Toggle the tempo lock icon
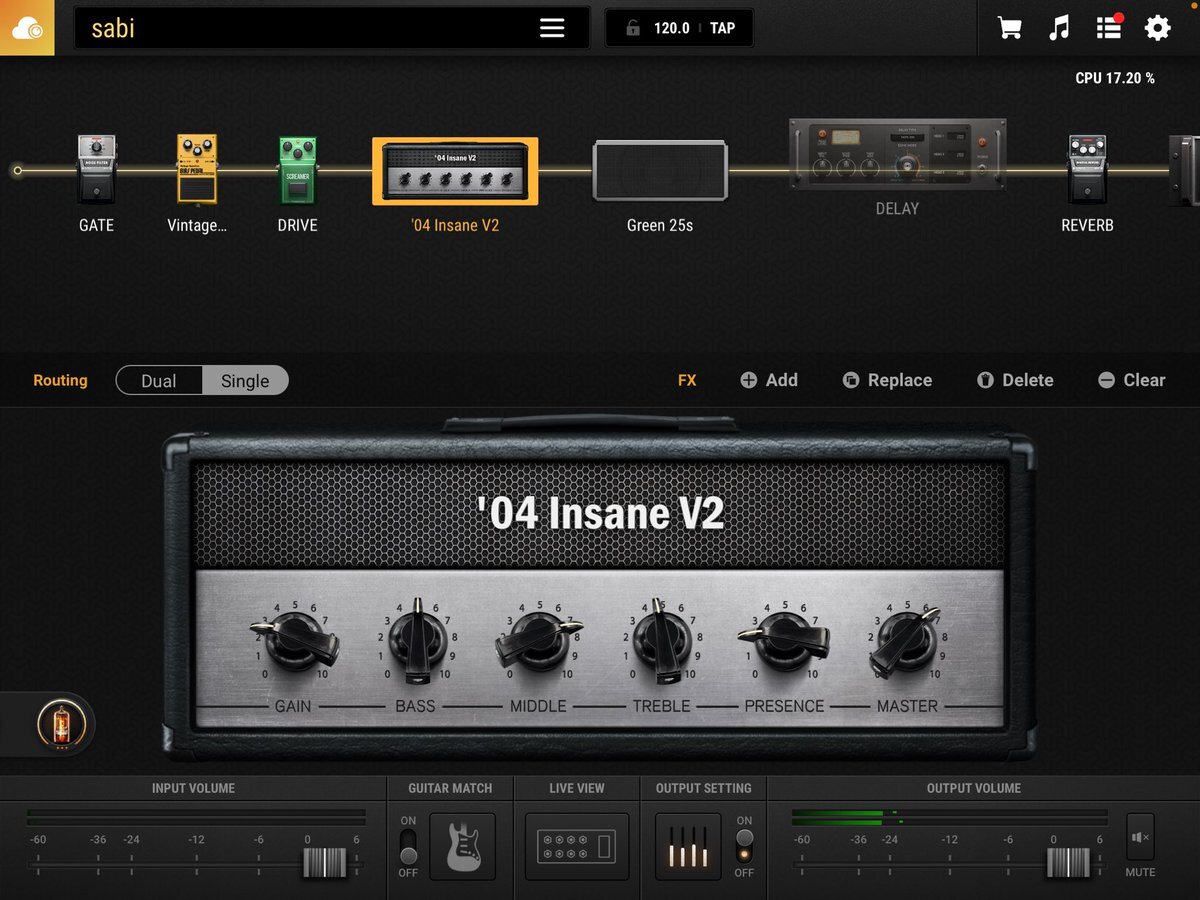Viewport: 1200px width, 900px height. point(632,28)
